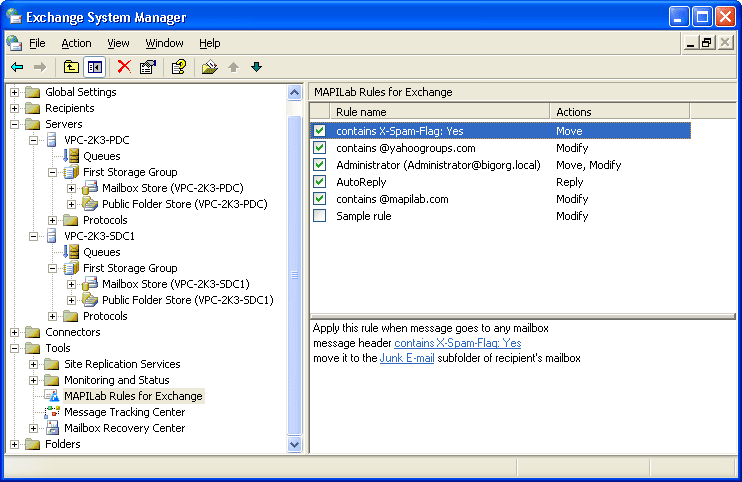Open the Action menu
Image resolution: width=742 pixels, height=482 pixels.
click(76, 43)
